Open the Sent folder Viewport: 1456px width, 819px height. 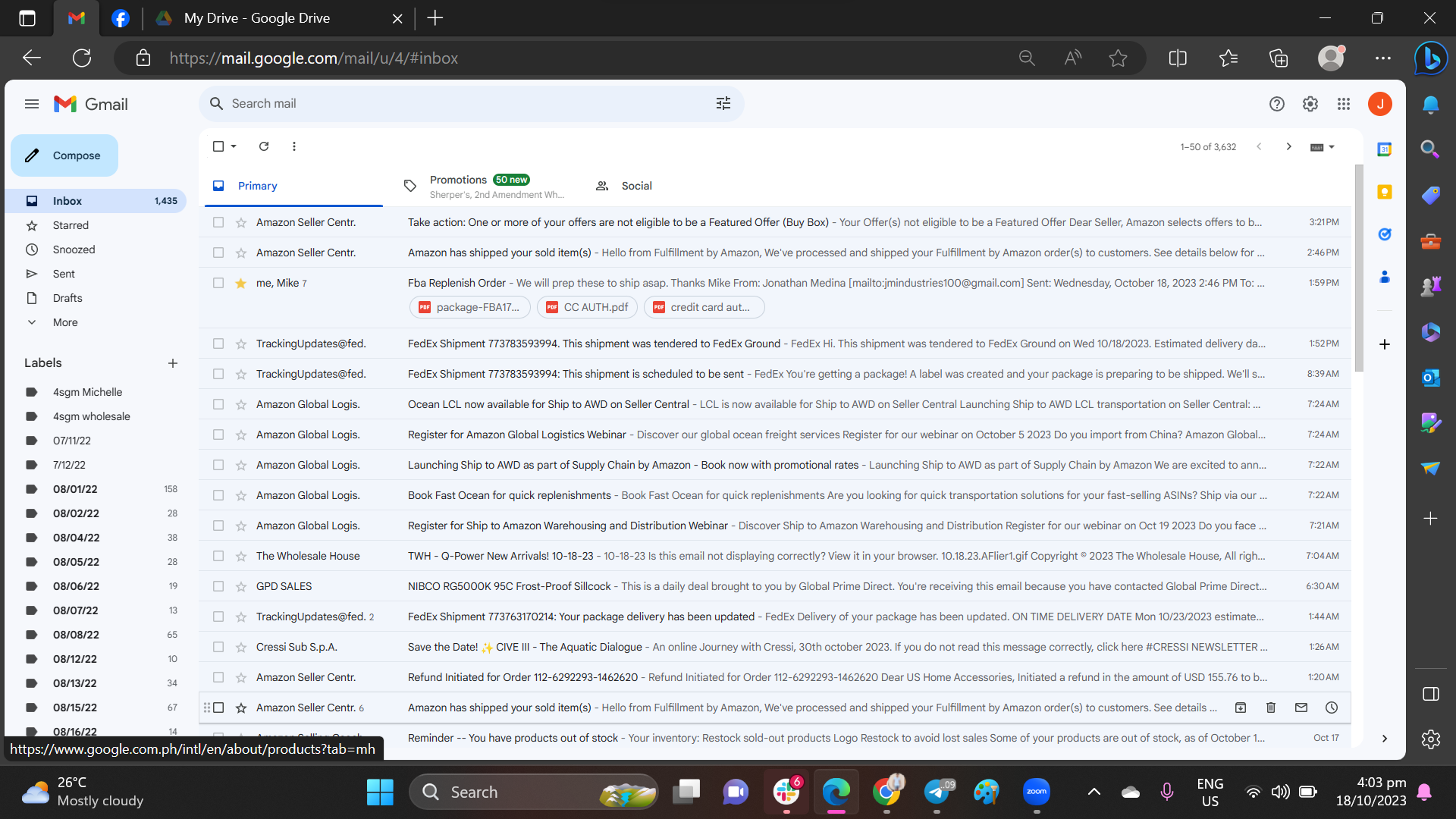(64, 274)
